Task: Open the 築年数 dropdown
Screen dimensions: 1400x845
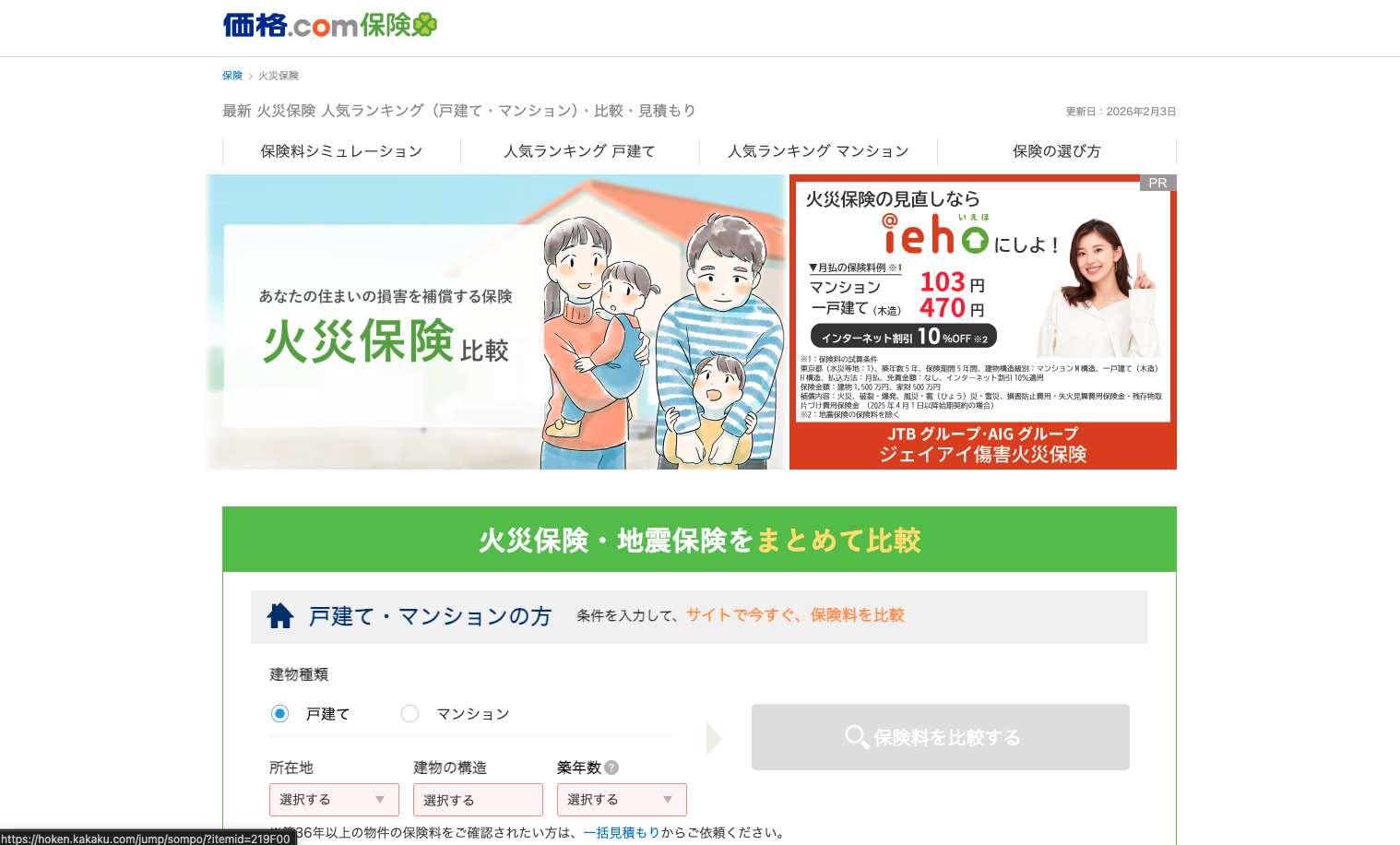Action: click(x=622, y=800)
